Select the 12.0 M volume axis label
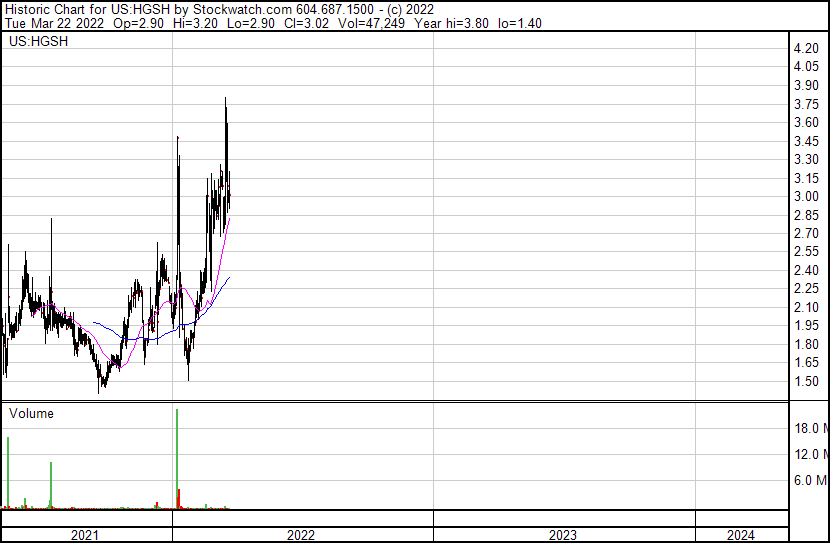The height and width of the screenshot is (543, 830). pos(810,454)
